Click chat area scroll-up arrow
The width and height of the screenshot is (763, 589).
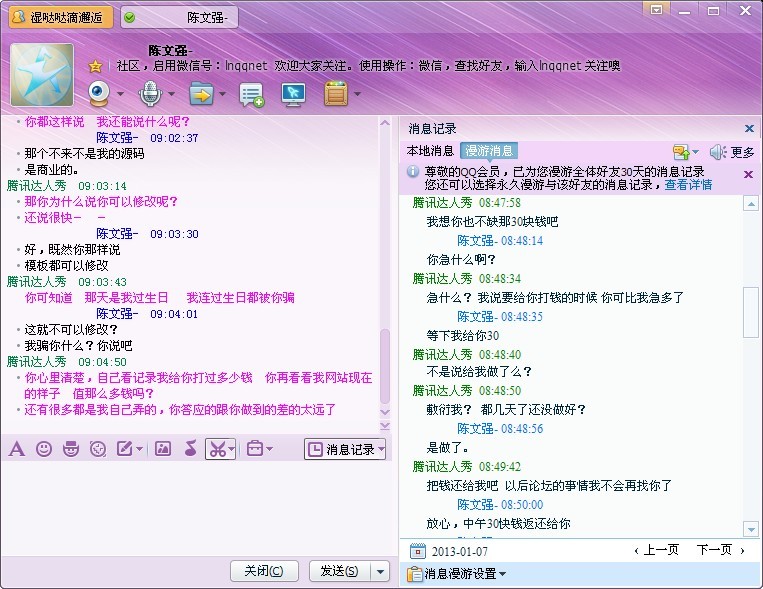385,123
